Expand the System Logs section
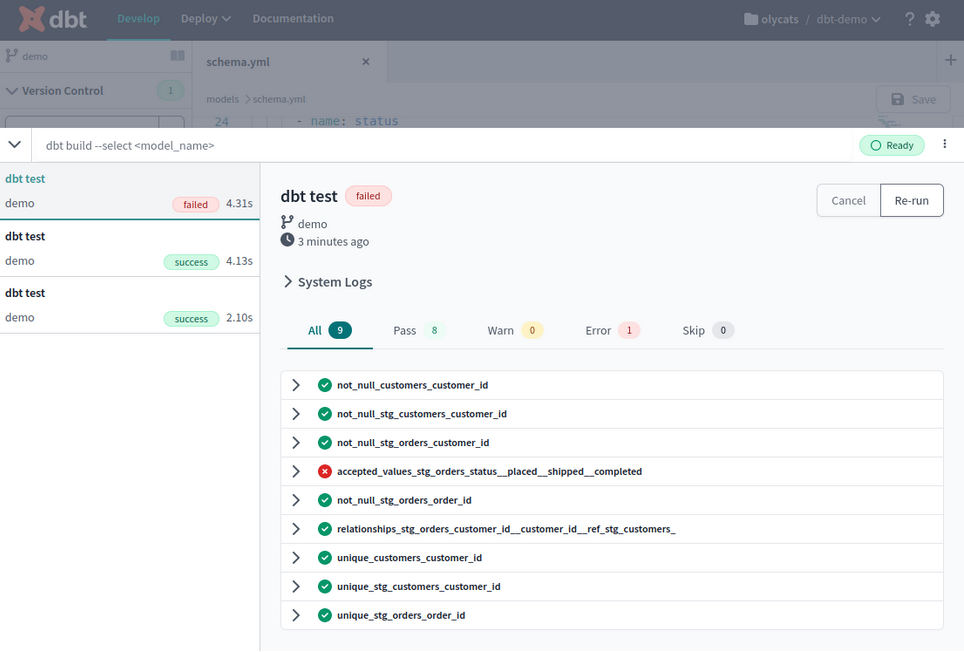964x652 pixels. [288, 281]
